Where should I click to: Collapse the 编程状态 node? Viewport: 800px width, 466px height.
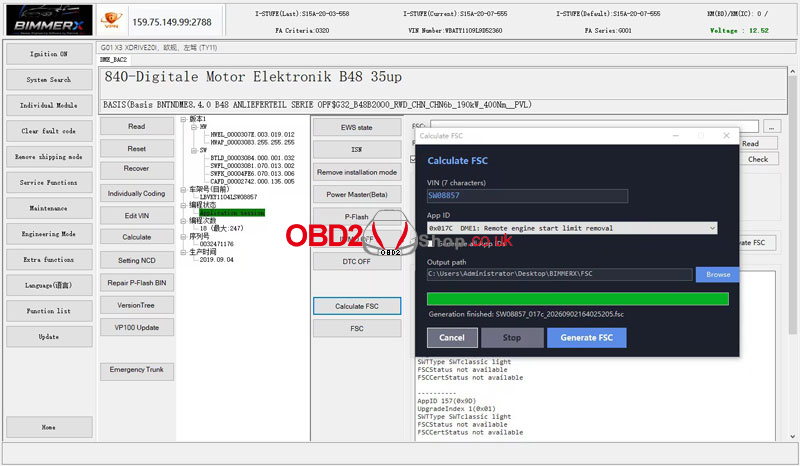coord(183,205)
